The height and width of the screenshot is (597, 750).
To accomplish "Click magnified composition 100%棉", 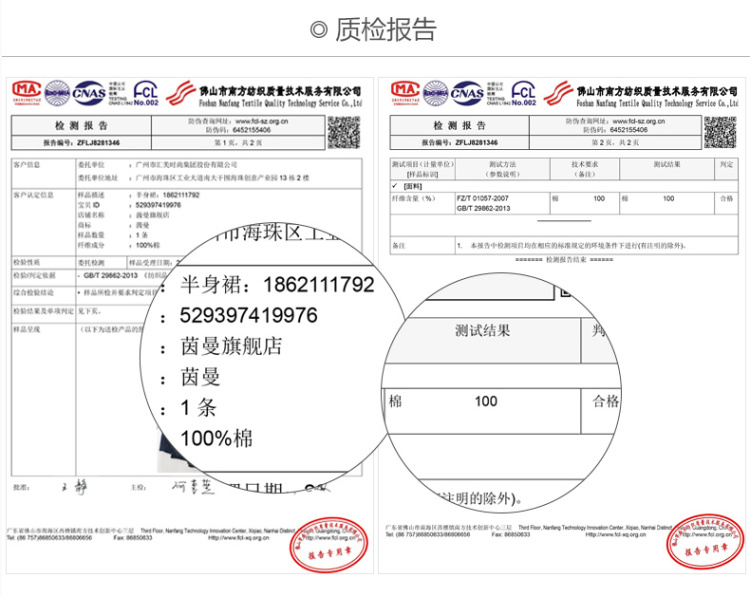I will (x=217, y=438).
